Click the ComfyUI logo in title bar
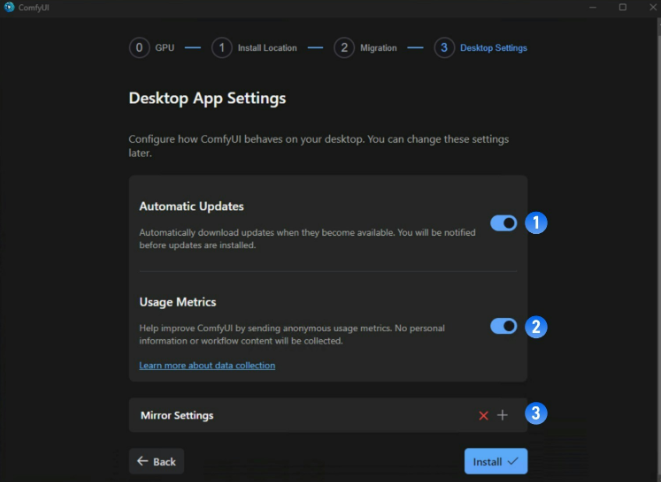 tap(9, 7)
